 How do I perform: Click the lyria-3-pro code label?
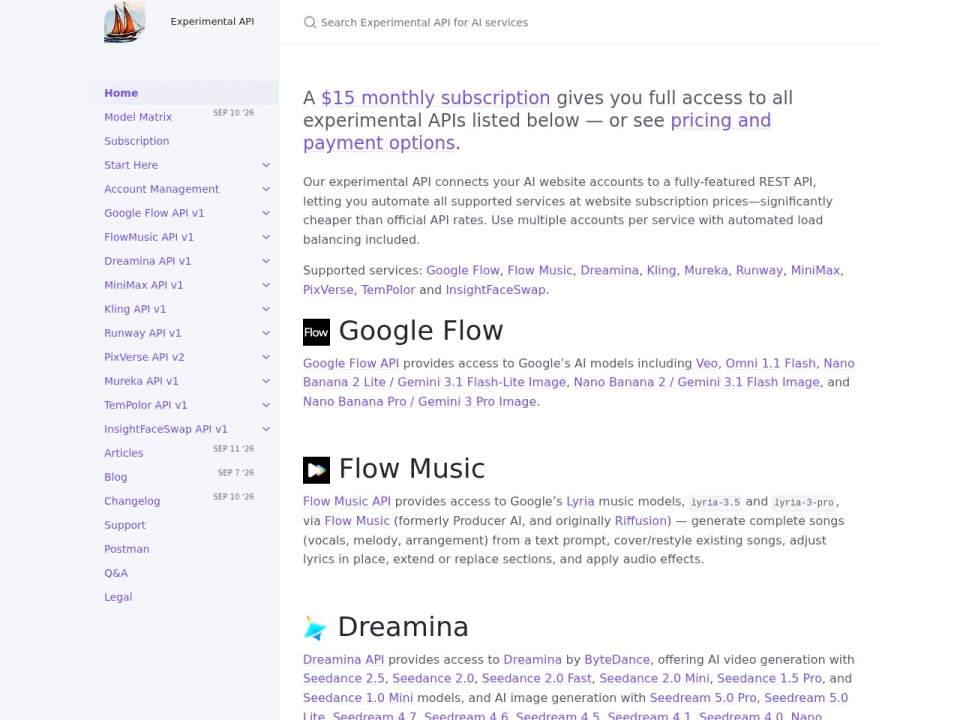click(x=804, y=503)
